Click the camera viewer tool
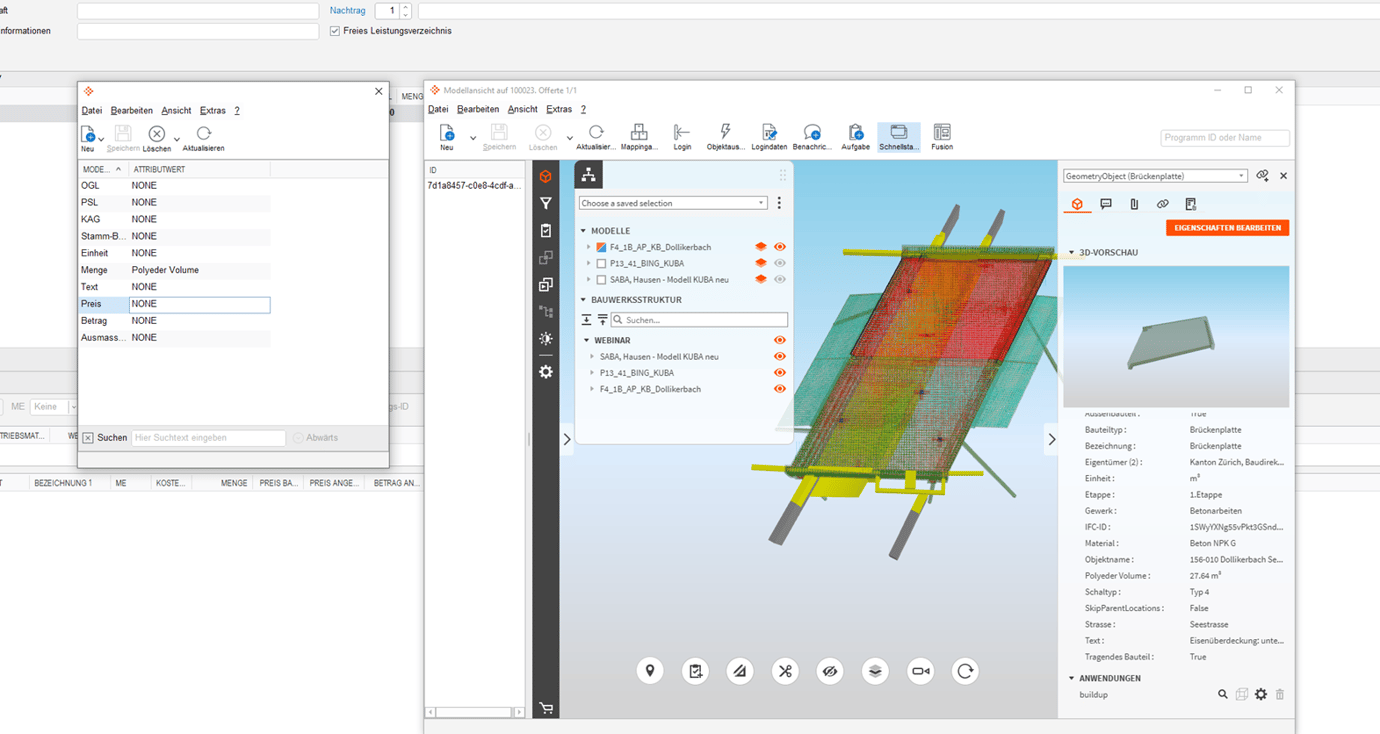Screen dimensions: 1380x734 tap(920, 671)
